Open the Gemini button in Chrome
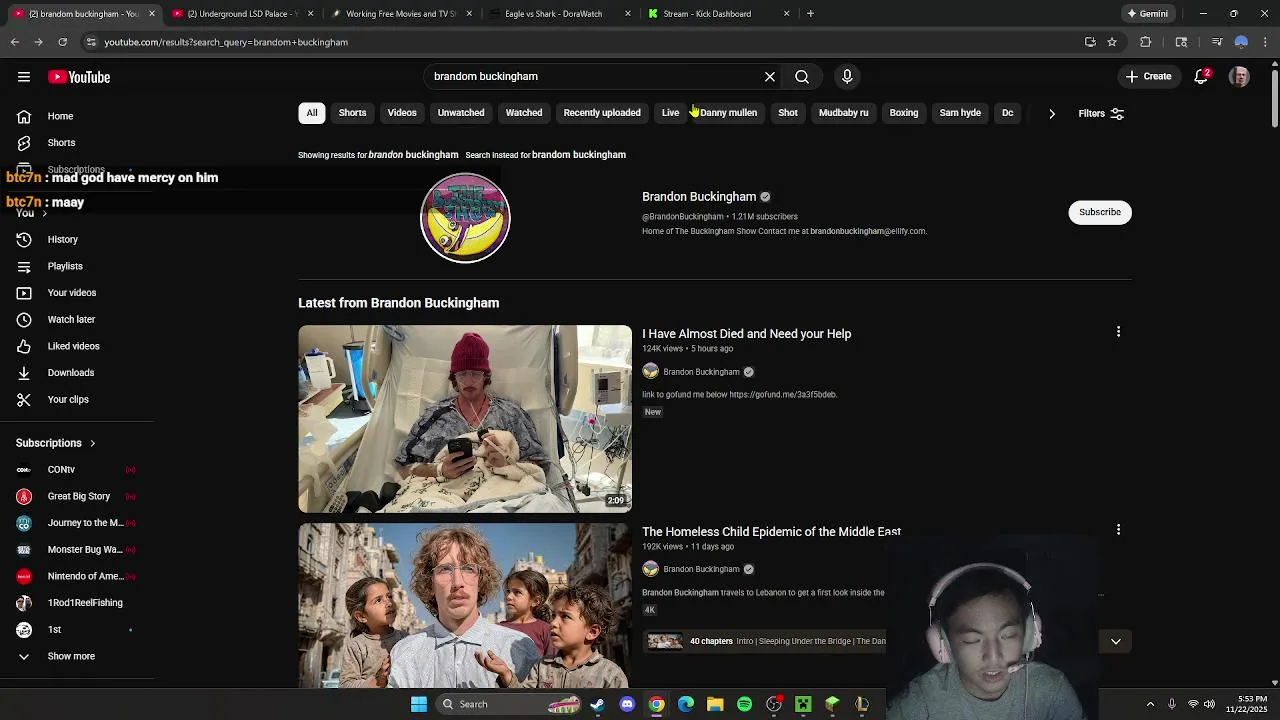The height and width of the screenshot is (720, 1280). 1148,14
